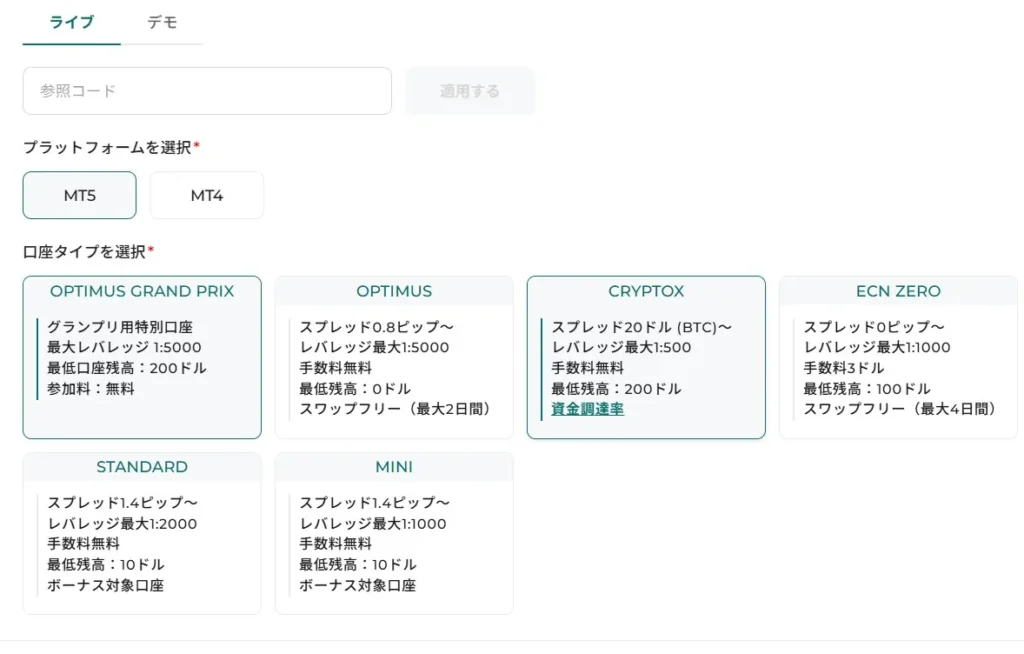Click the STANDARD card header
This screenshot has height=654, width=1024.
[141, 467]
